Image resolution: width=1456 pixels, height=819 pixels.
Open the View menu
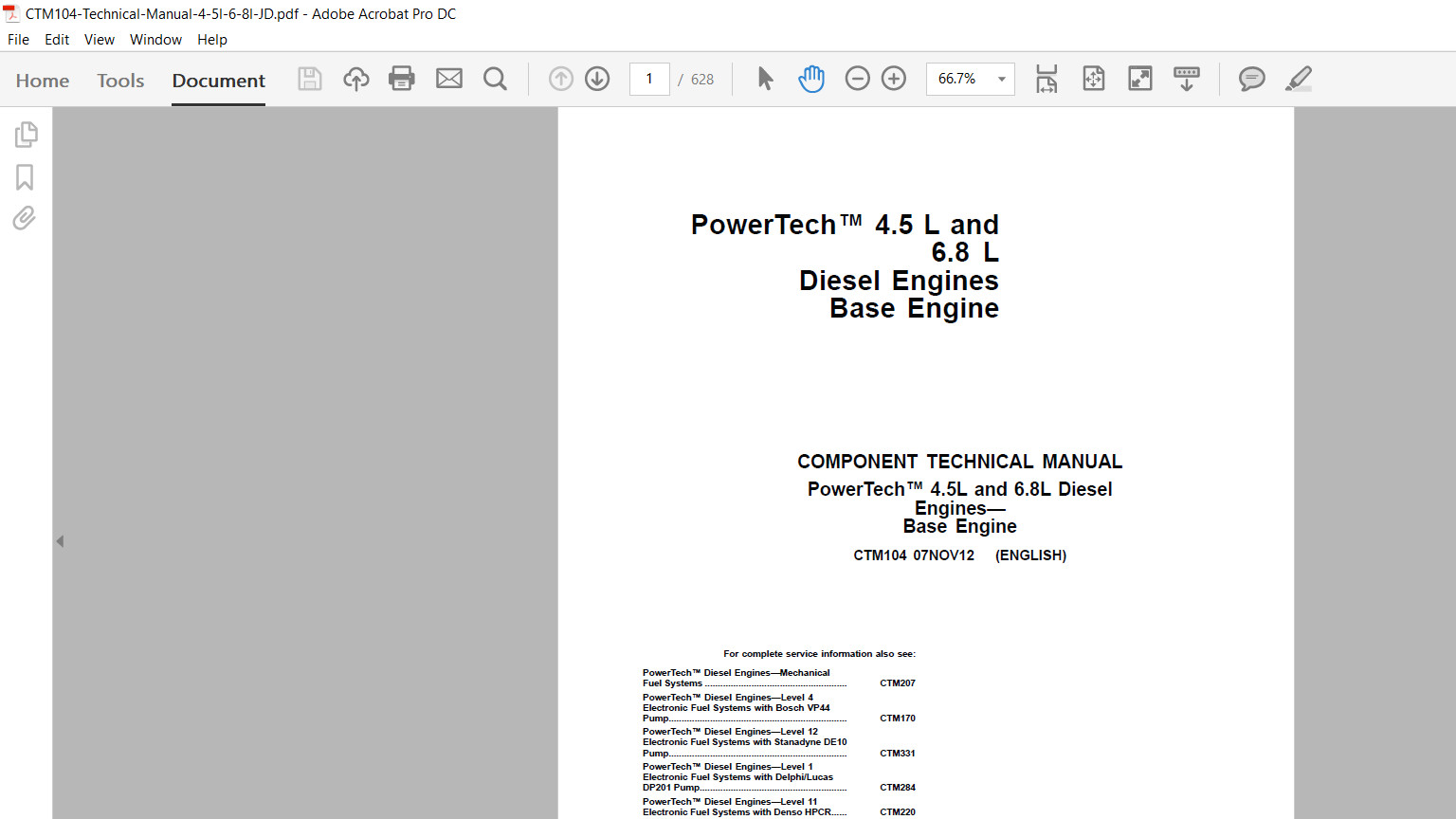100,40
